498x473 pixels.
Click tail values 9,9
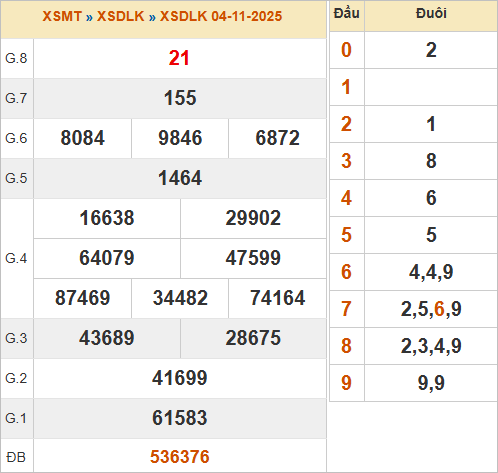point(431,383)
